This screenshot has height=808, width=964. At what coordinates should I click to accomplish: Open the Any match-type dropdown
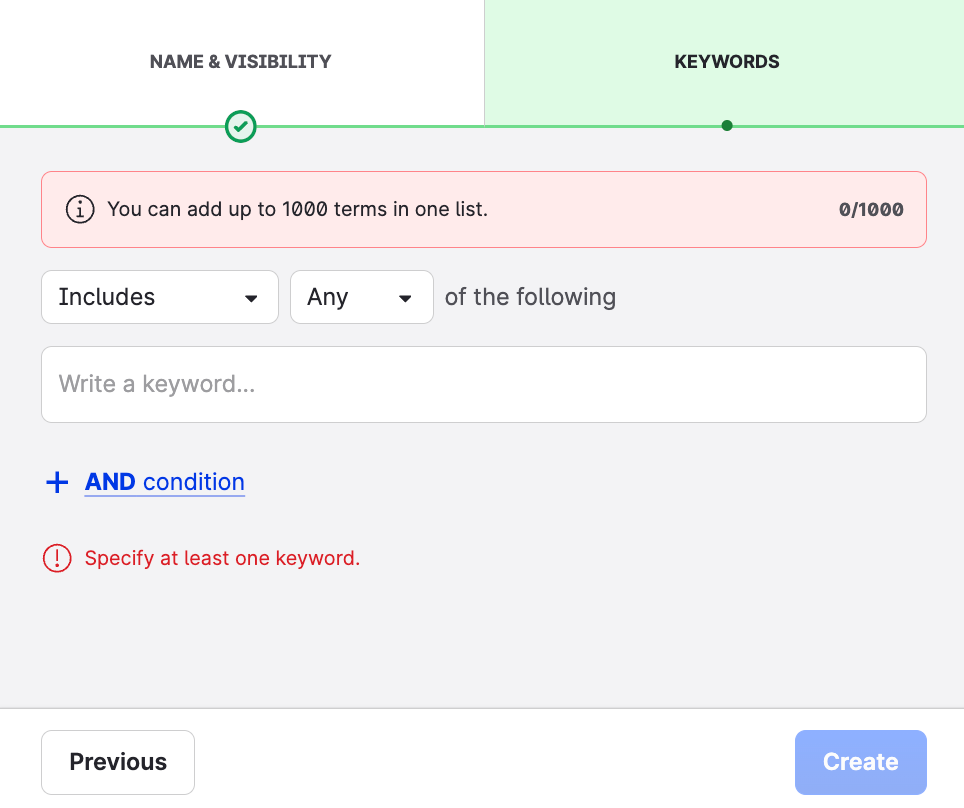pos(361,297)
